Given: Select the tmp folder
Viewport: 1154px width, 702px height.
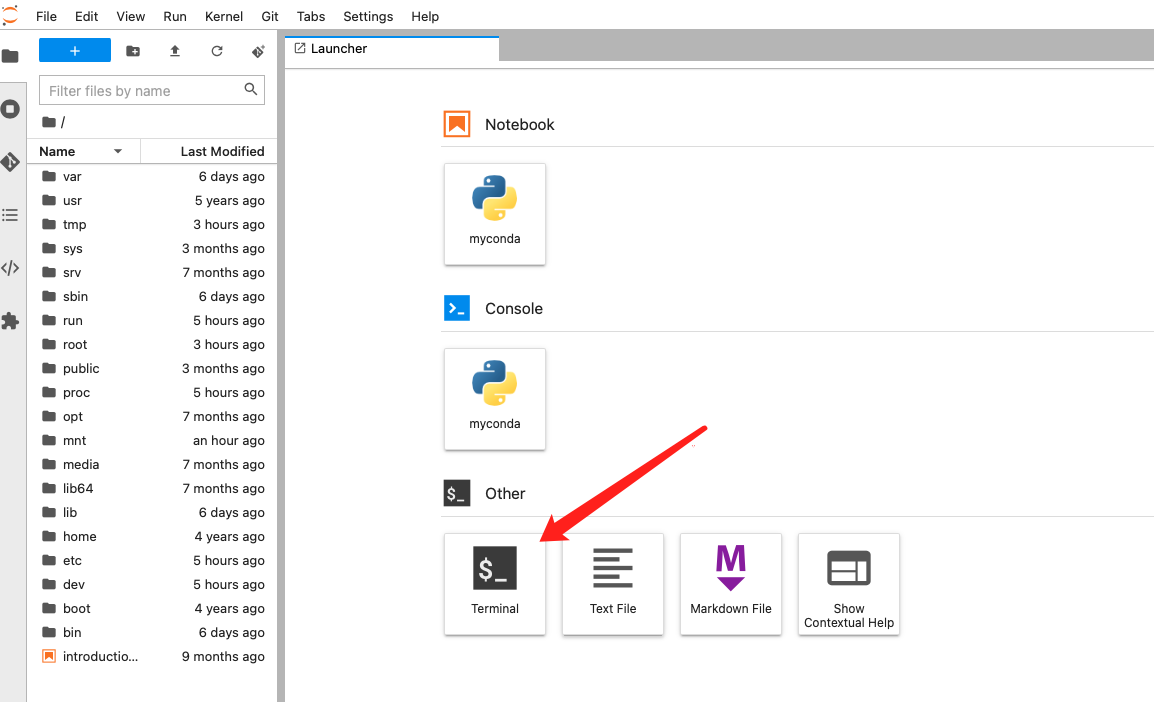Looking at the screenshot, I should point(152,224).
